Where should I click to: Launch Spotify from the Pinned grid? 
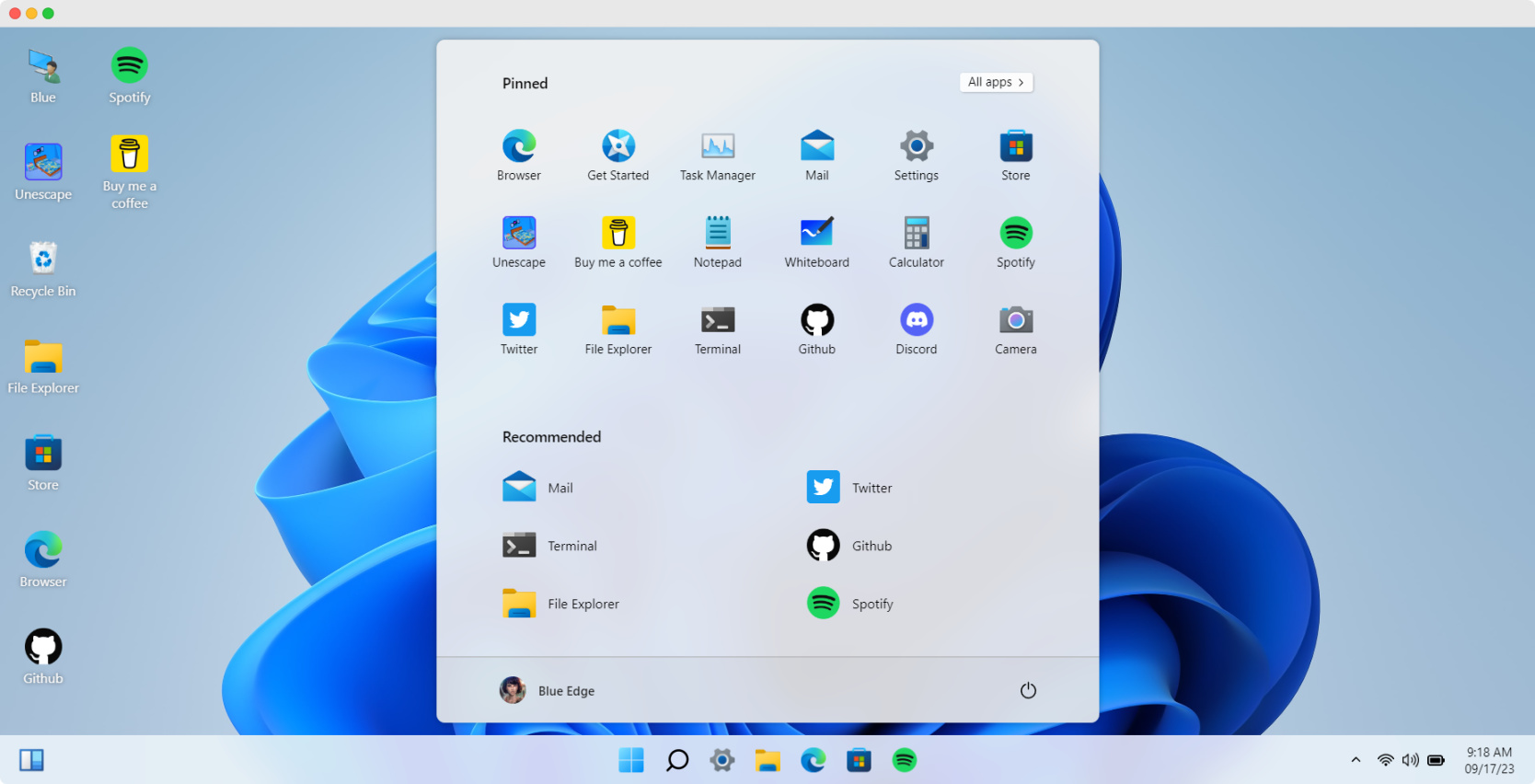click(1016, 242)
